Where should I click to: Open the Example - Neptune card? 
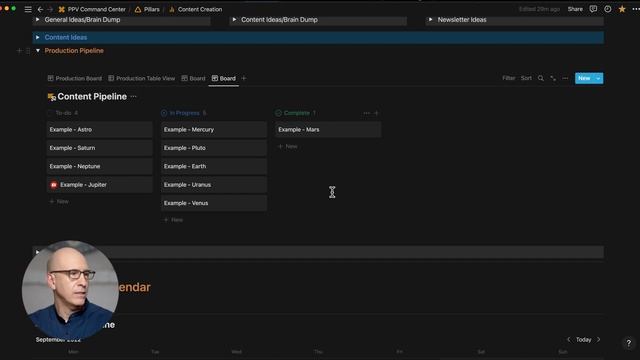tap(100, 166)
